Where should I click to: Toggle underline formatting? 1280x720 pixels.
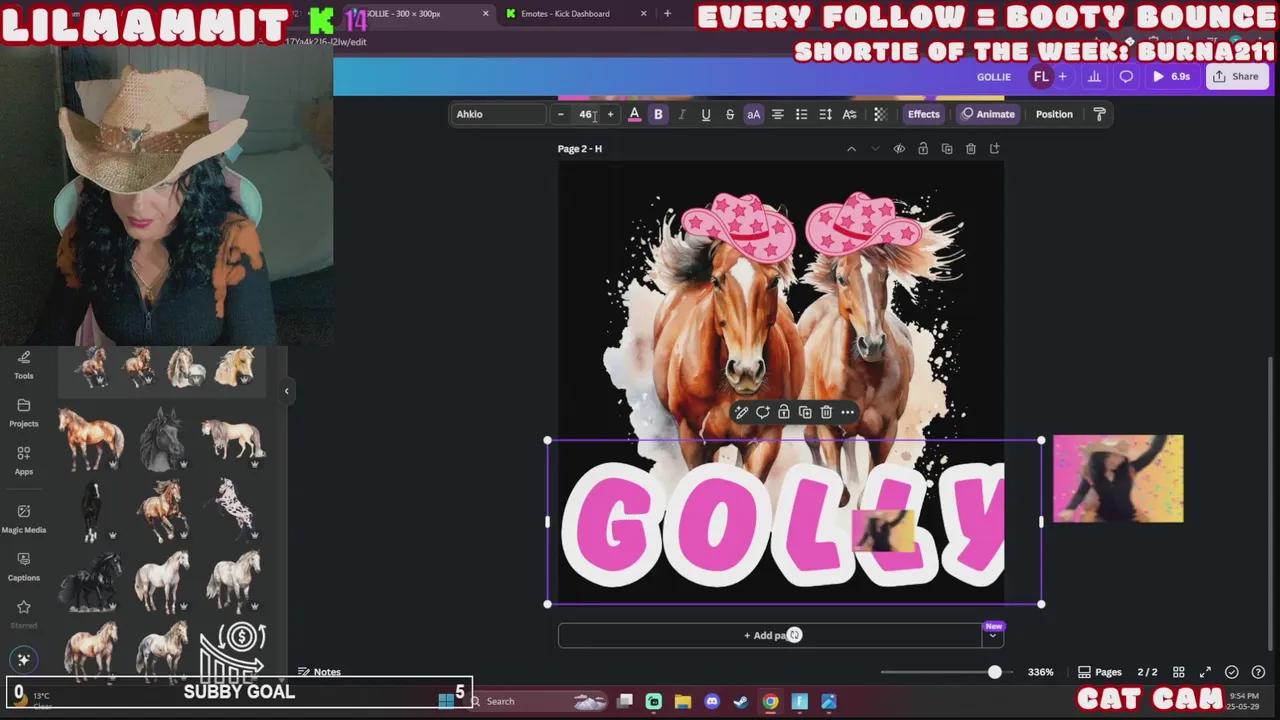(x=705, y=114)
